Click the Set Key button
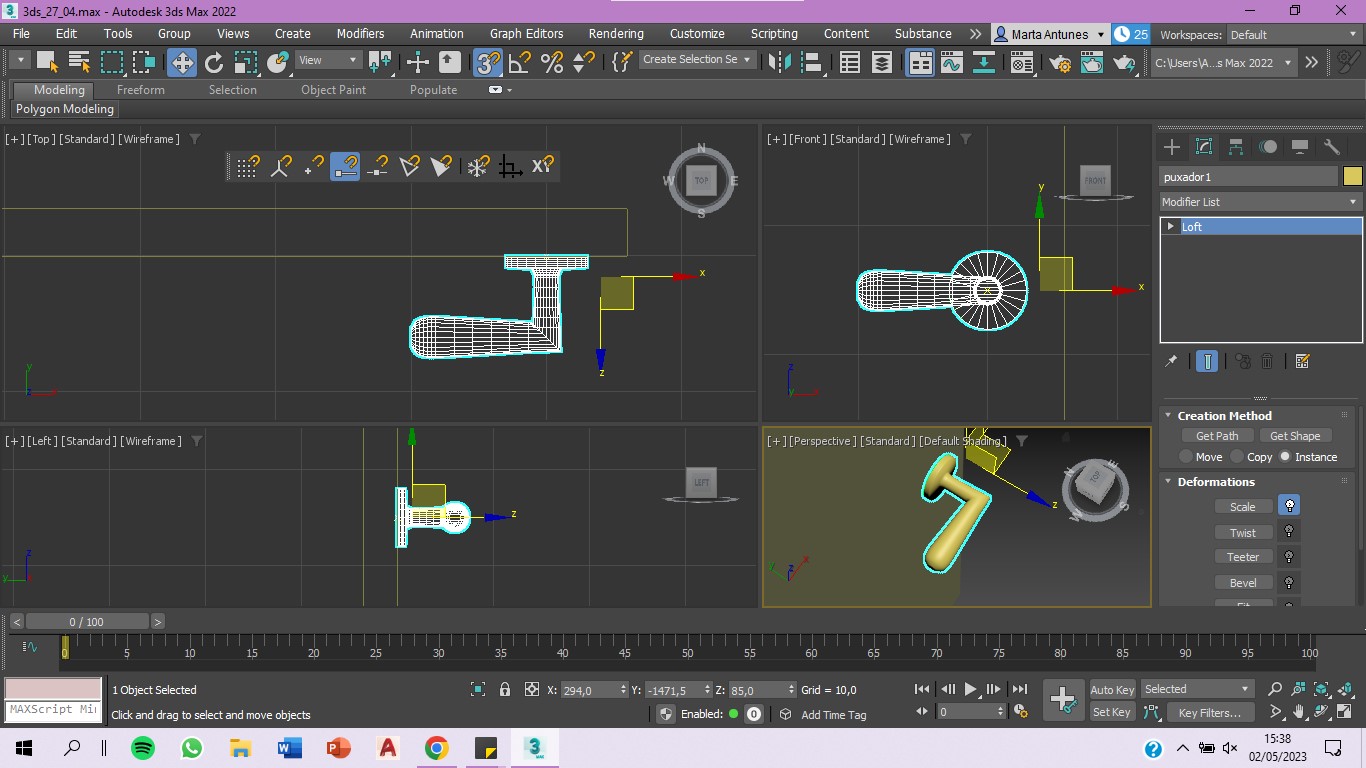This screenshot has width=1366, height=768. point(1112,712)
